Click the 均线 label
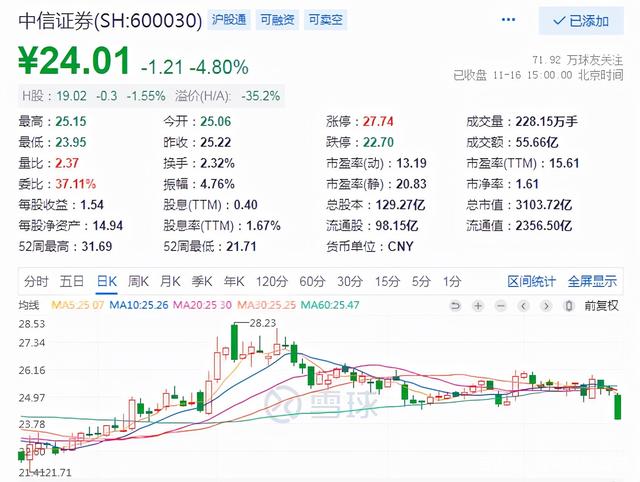The image size is (640, 482). coord(29,305)
